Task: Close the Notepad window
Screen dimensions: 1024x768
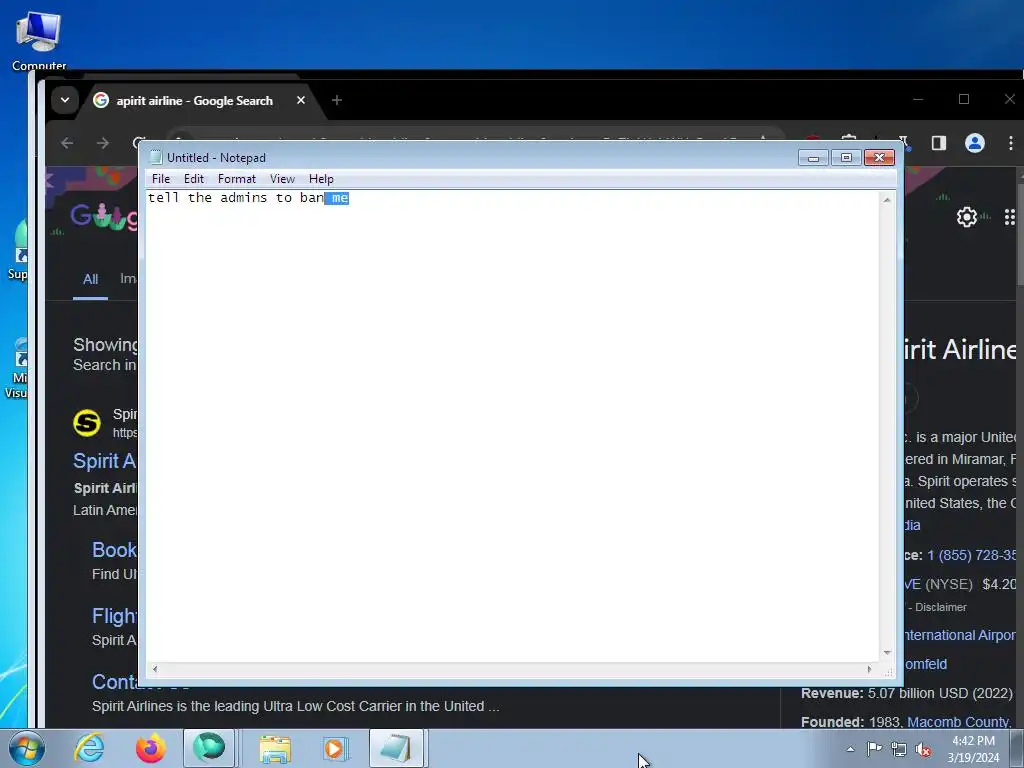Action: [879, 158]
